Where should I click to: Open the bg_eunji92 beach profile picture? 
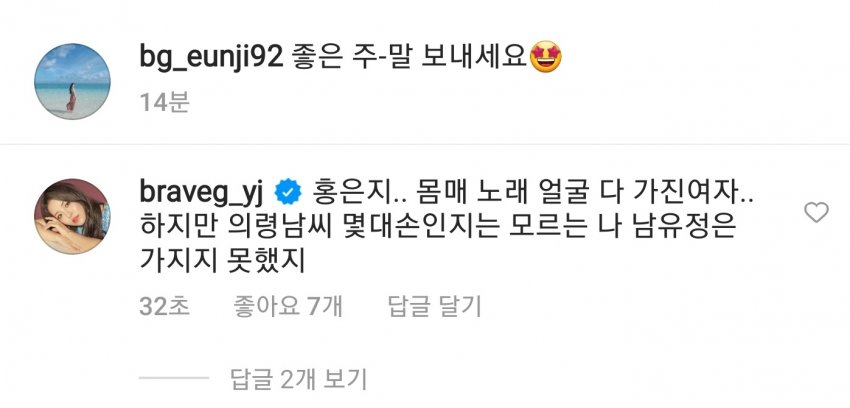coord(72,81)
